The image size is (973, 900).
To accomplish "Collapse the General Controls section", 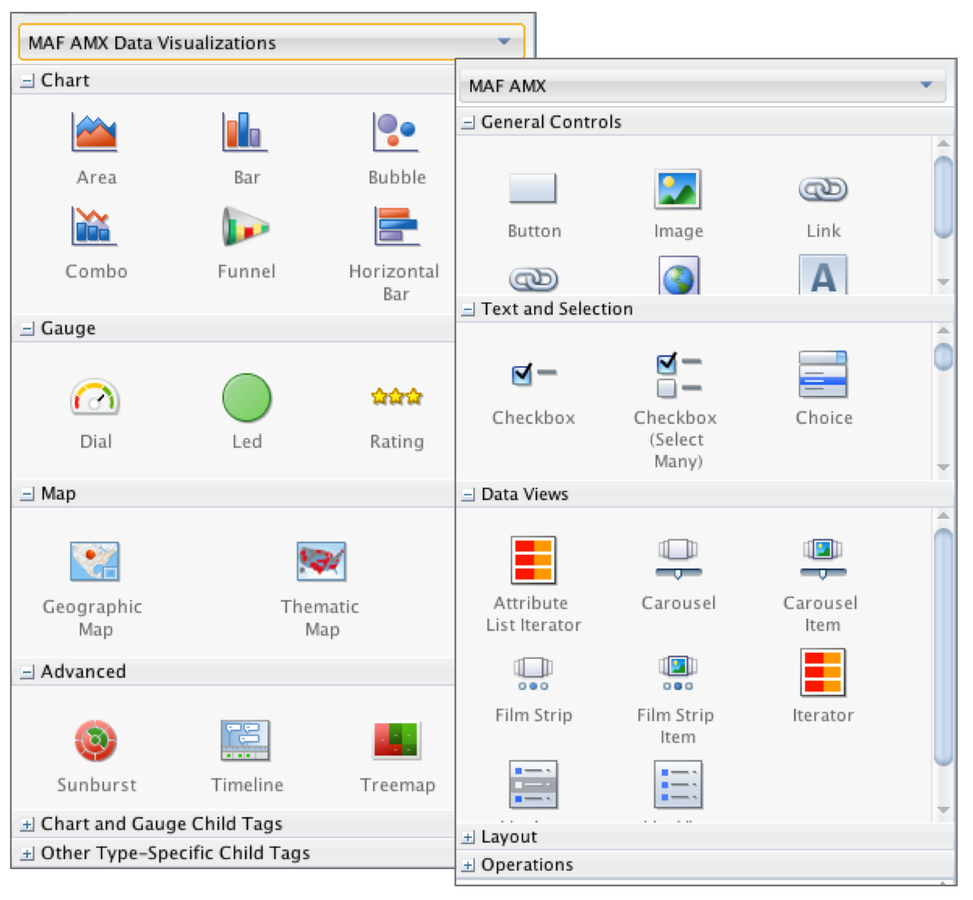I will (x=468, y=122).
